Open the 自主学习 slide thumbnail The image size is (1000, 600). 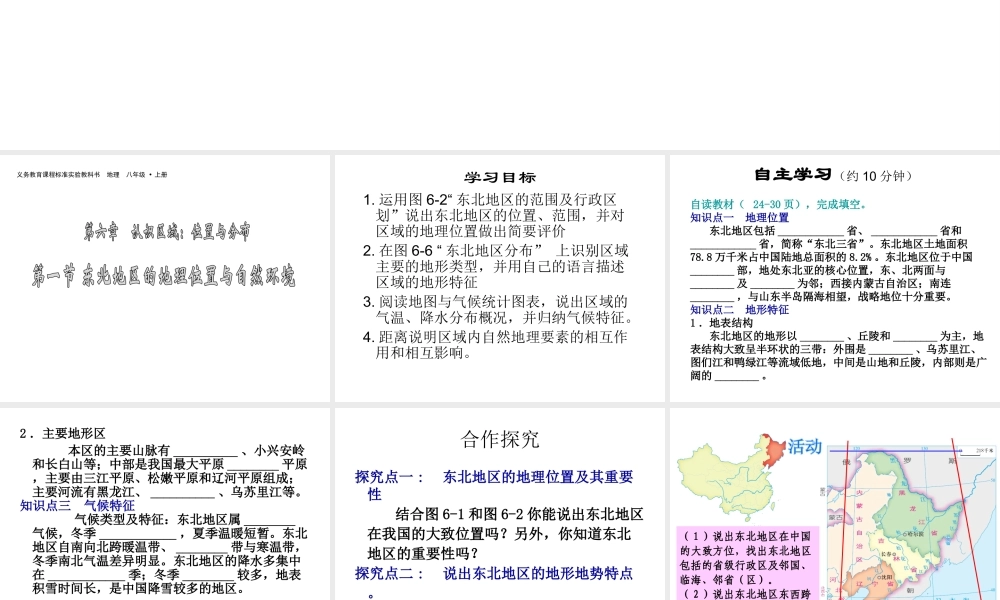835,278
